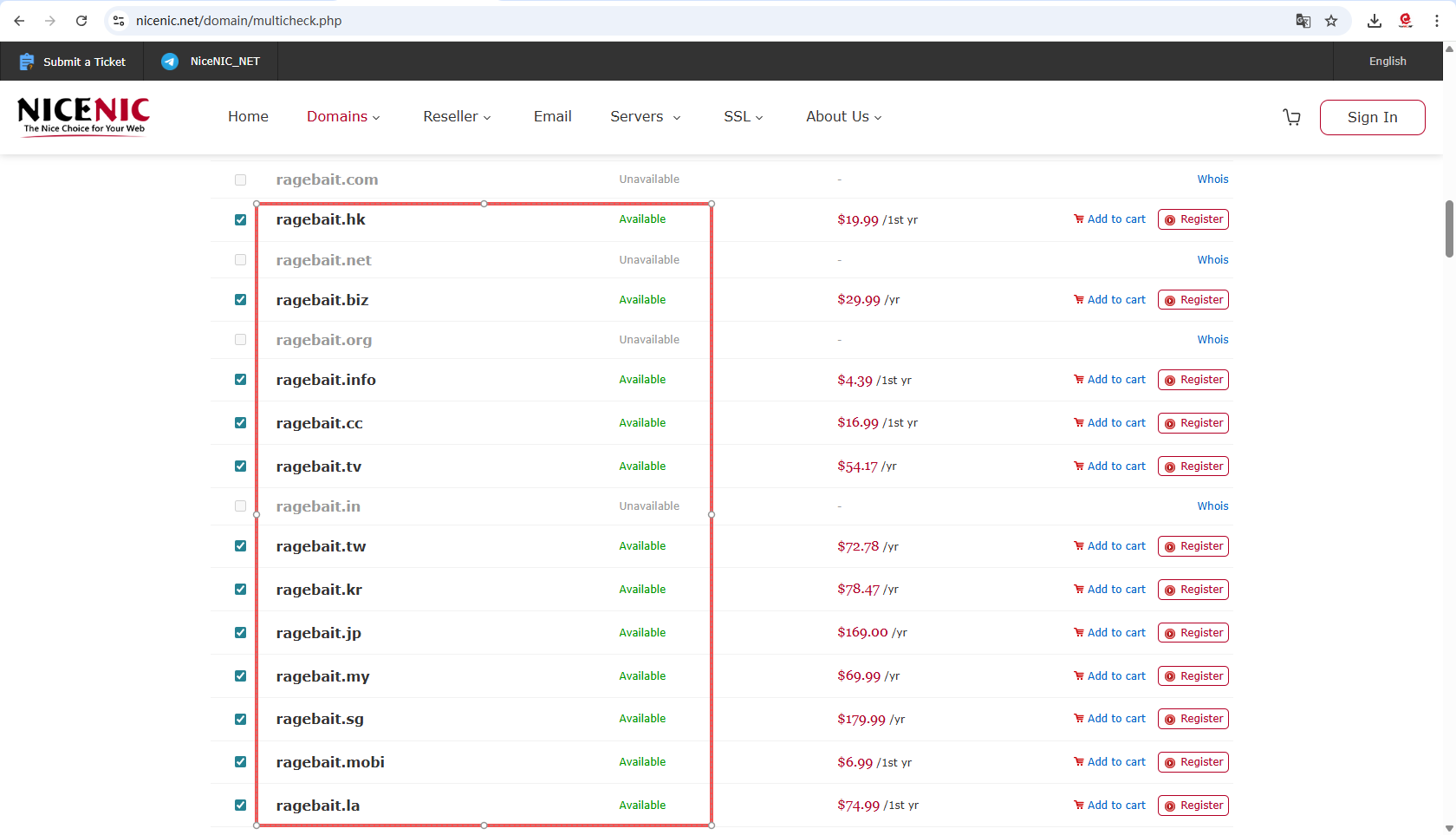Bookmark this page with the star icon
Image resolution: width=1456 pixels, height=835 pixels.
coord(1331,21)
